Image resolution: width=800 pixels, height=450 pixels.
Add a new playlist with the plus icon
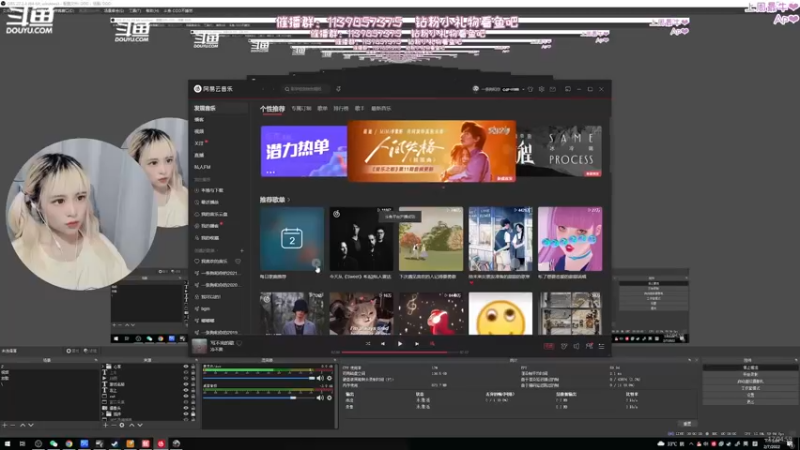pyautogui.click(x=242, y=251)
